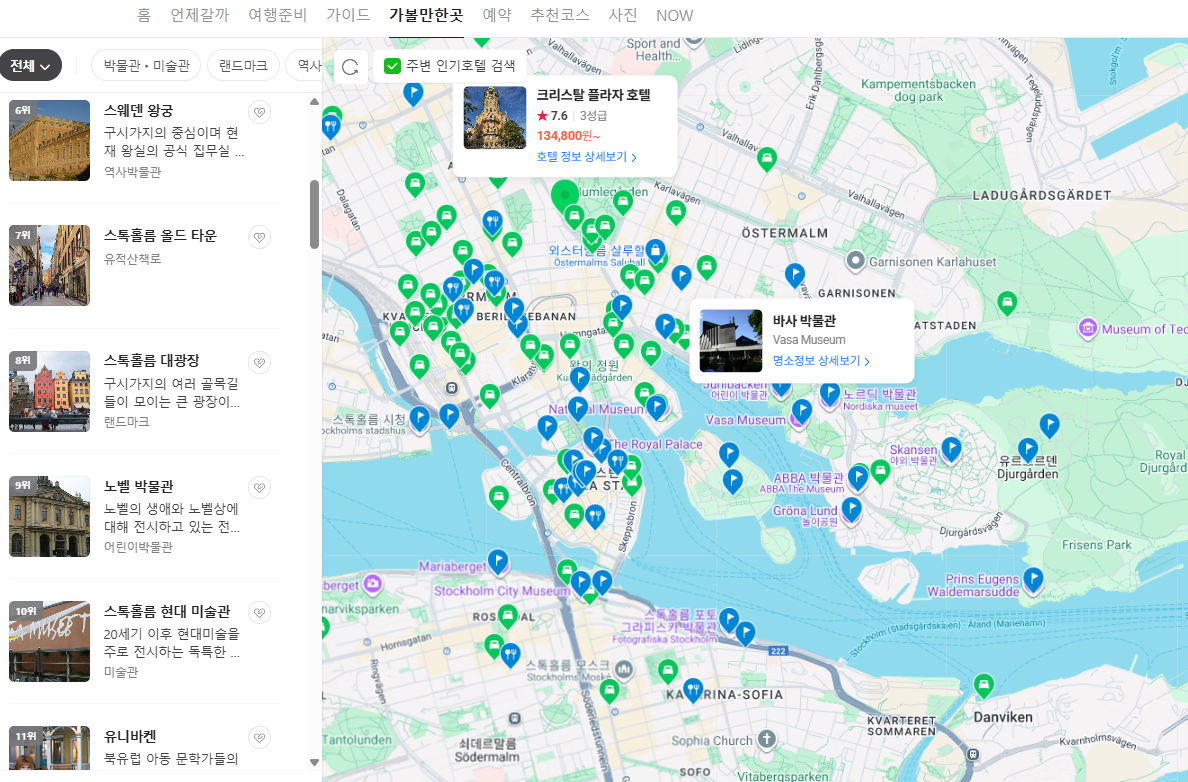Click blue flag pin at Gröna Lund
The width and height of the screenshot is (1188, 782).
[x=852, y=509]
